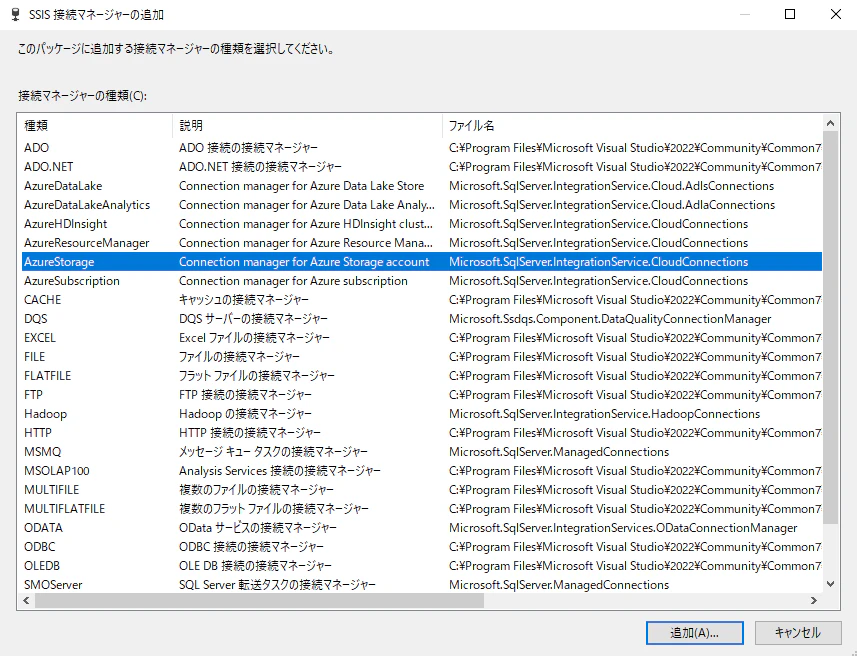Image resolution: width=857 pixels, height=656 pixels.
Task: Click '複数のフラット ファイルの接続マネージャー' description
Action: tap(274, 508)
